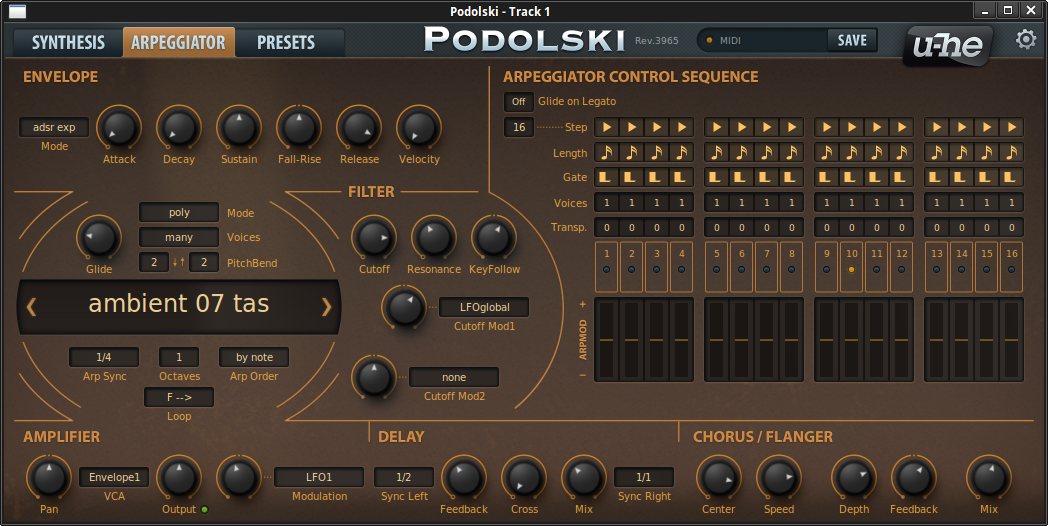Click step 16 ARPMOD slider
This screenshot has width=1048, height=526.
pos(1012,340)
